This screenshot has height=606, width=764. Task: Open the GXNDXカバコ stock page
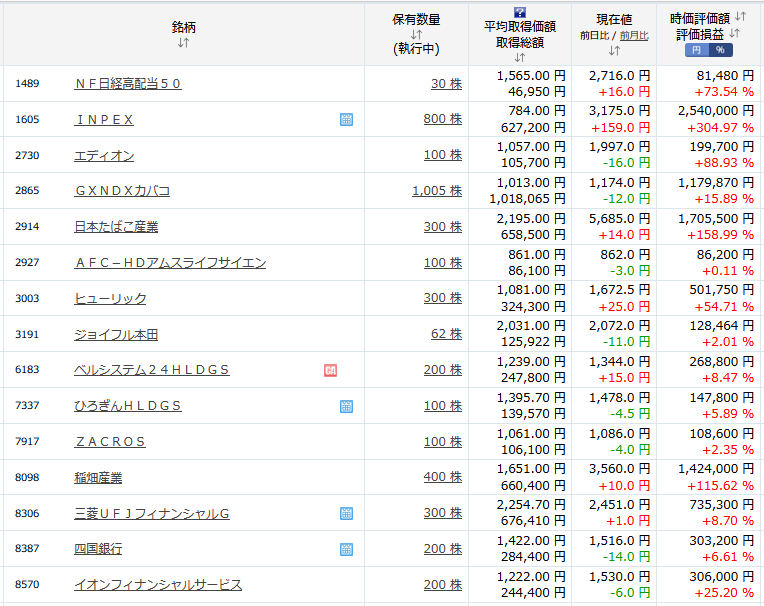point(122,191)
